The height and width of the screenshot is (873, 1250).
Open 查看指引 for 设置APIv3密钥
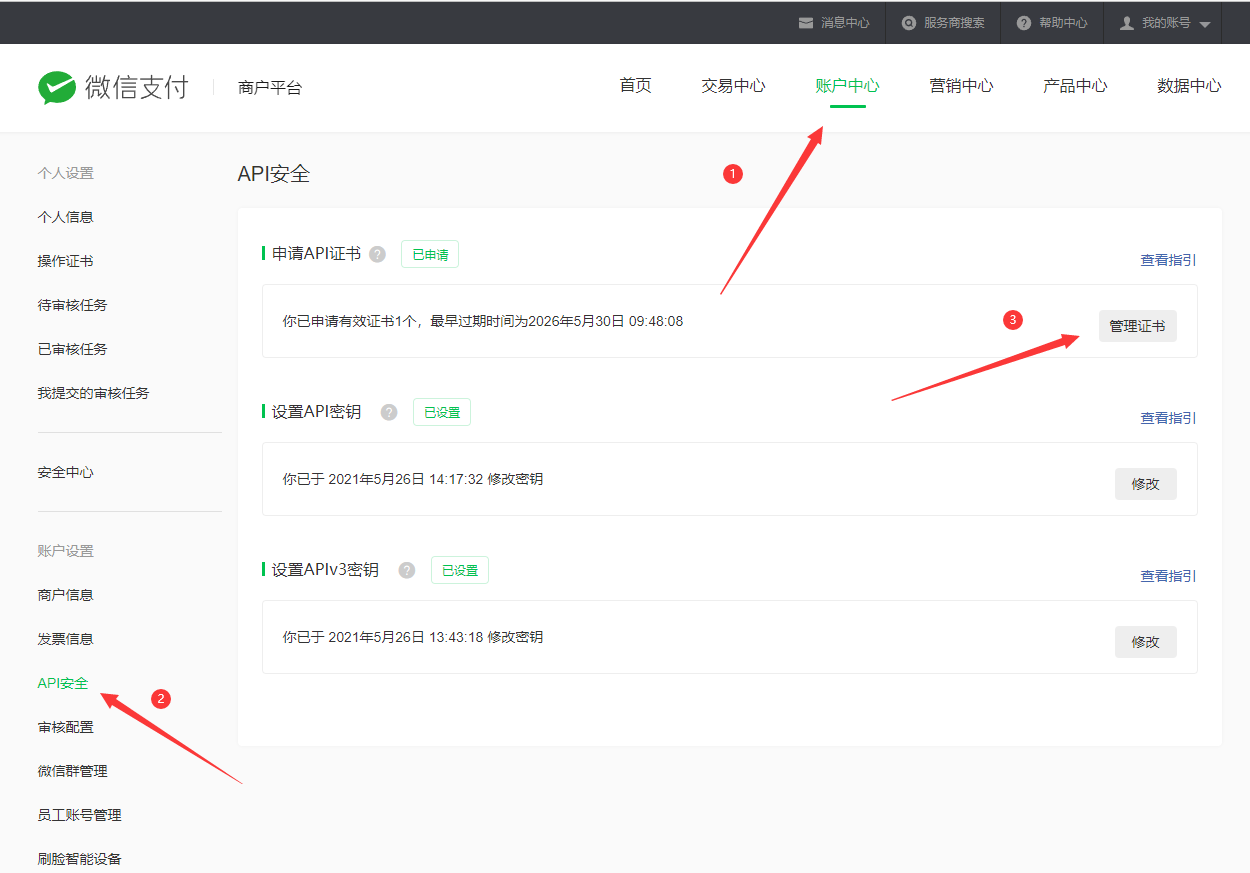click(x=1168, y=576)
